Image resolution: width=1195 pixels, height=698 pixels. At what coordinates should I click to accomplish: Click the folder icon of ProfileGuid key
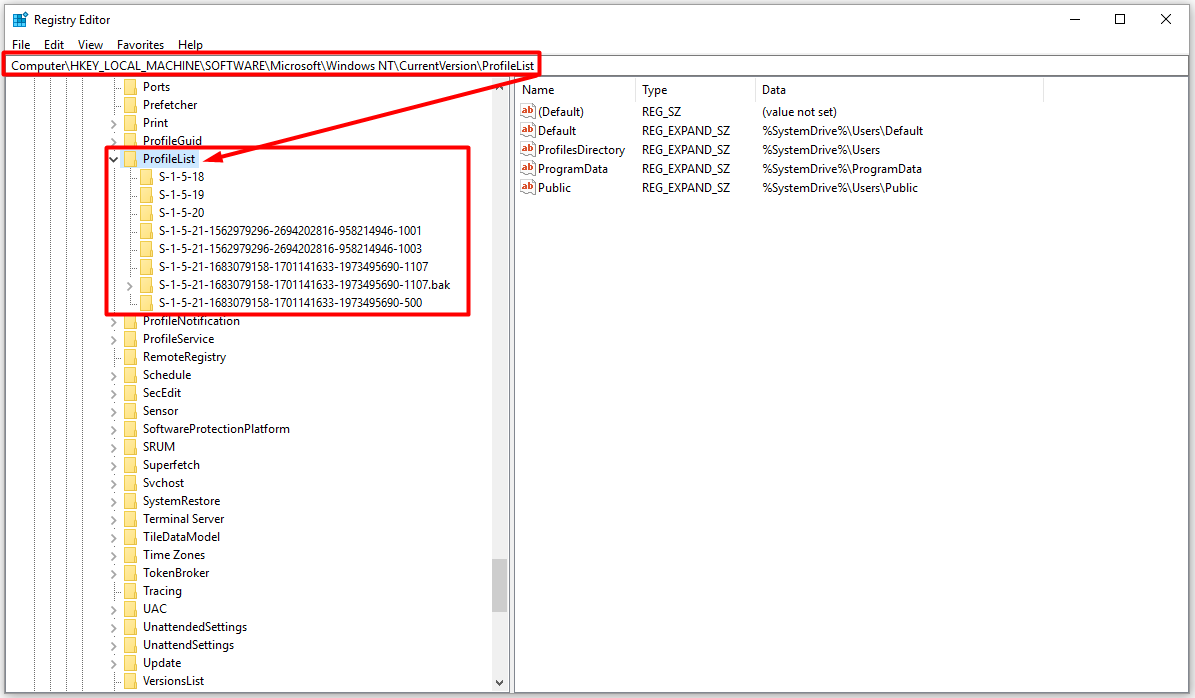(x=130, y=140)
